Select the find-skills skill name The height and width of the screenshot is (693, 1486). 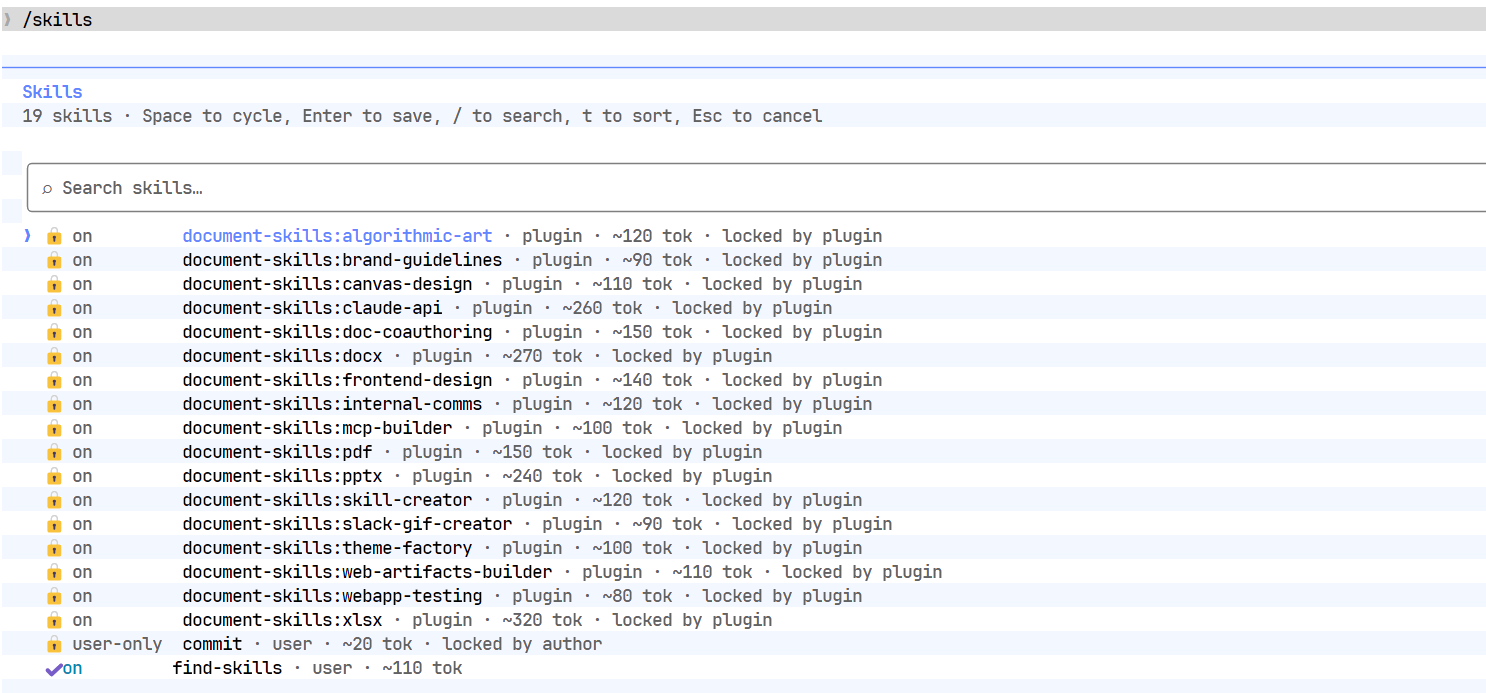point(227,668)
